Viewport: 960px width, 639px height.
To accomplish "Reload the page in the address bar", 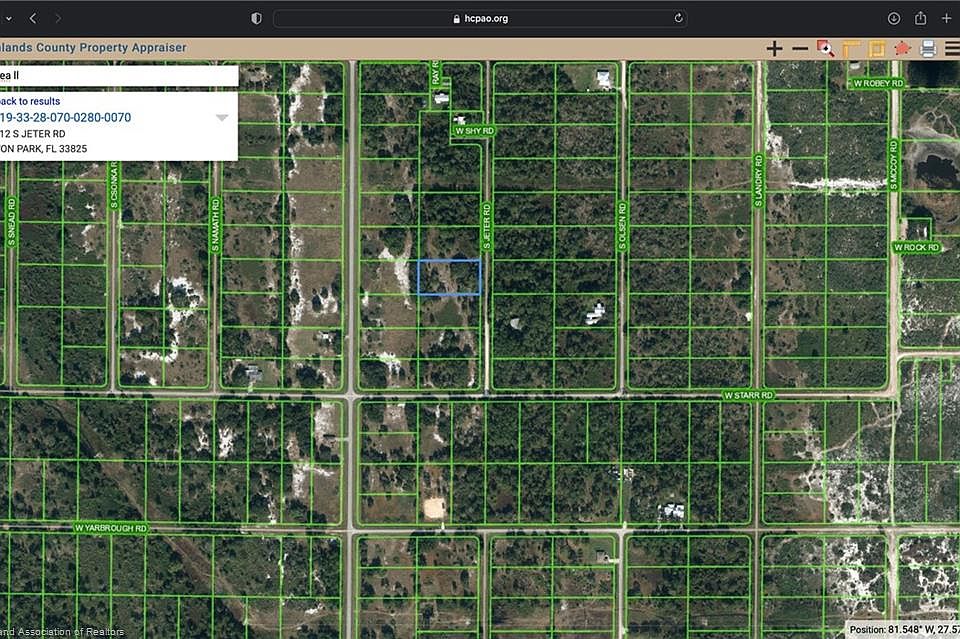I will (x=679, y=18).
